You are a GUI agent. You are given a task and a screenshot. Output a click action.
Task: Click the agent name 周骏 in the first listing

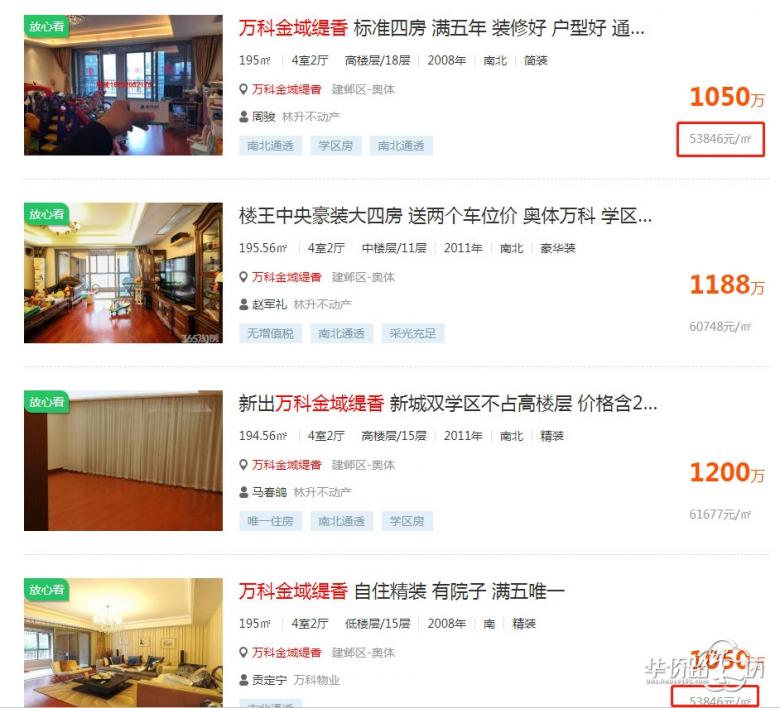click(264, 117)
